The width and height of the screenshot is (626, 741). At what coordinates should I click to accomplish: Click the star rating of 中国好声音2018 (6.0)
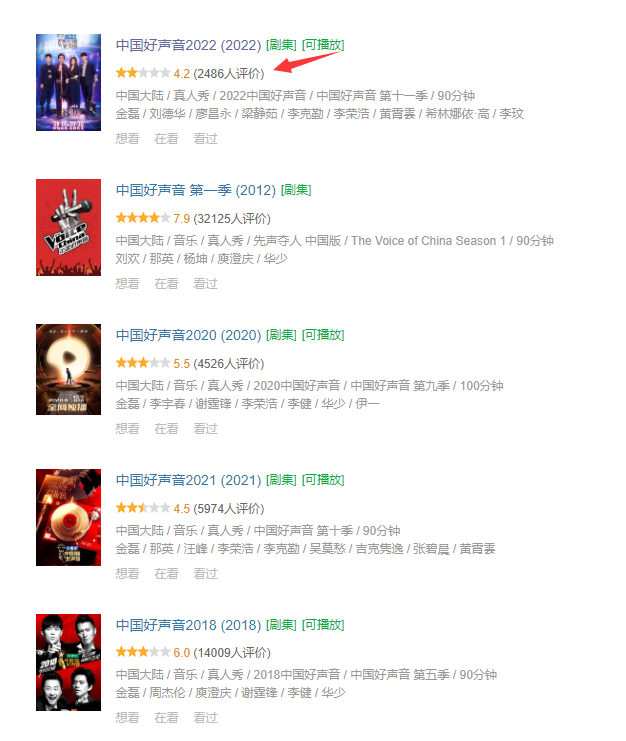(x=143, y=652)
